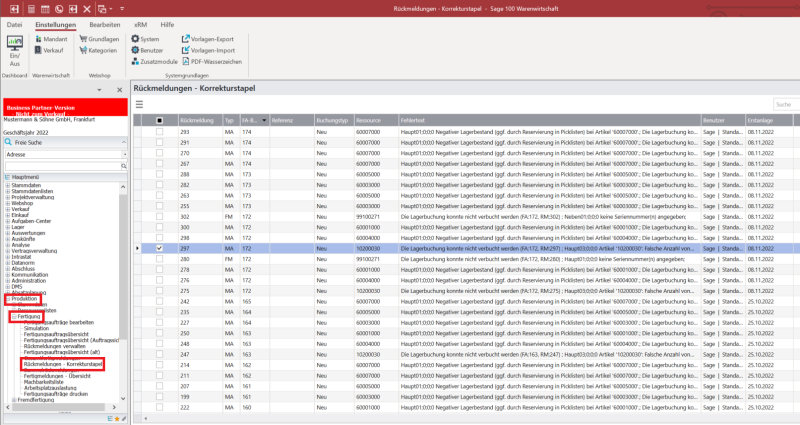This screenshot has height=425, width=800.
Task: Open the Datei menu
Action: click(15, 23)
